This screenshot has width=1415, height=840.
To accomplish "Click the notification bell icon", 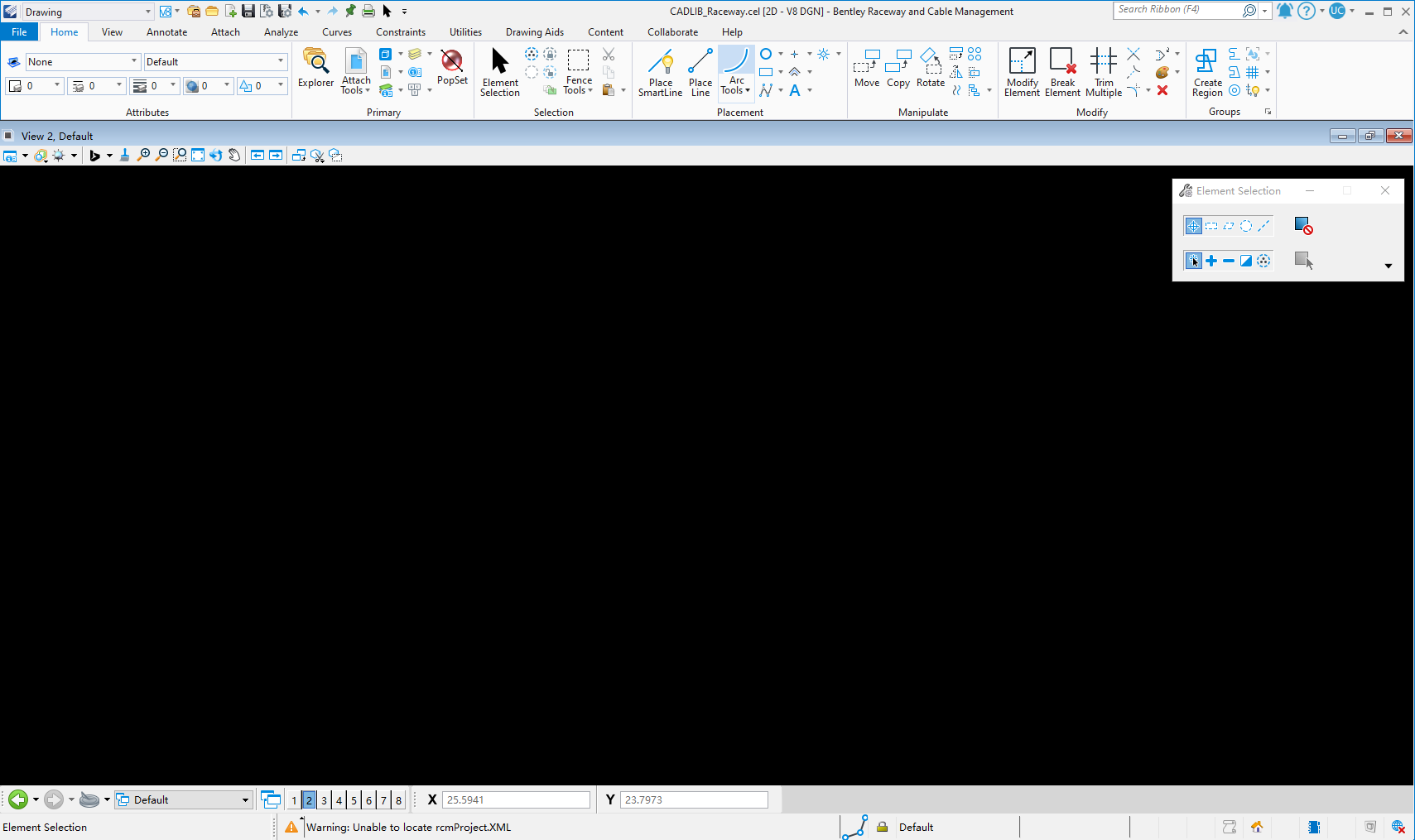I will pos(1284,11).
